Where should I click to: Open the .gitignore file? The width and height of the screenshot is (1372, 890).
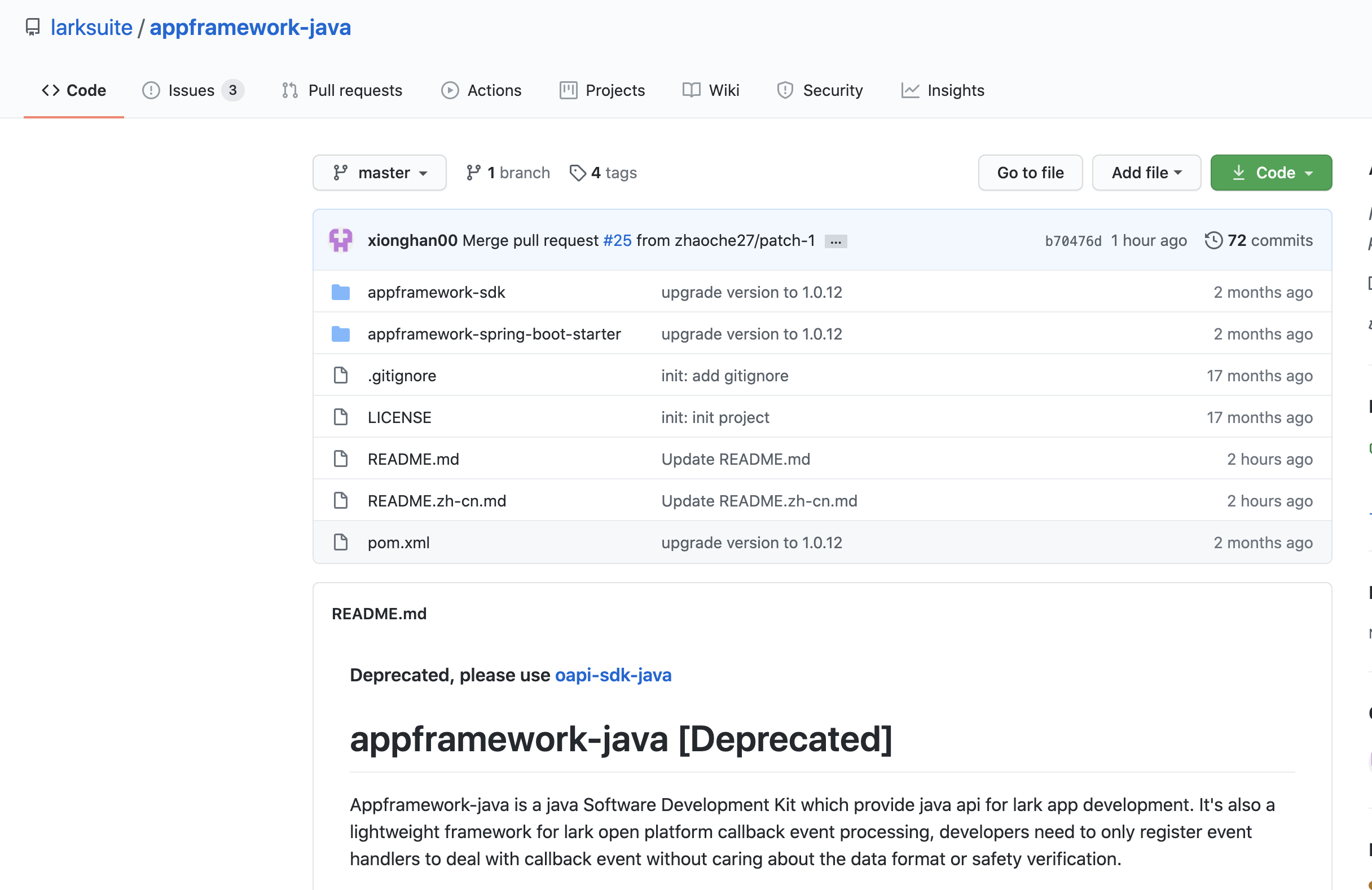402,376
